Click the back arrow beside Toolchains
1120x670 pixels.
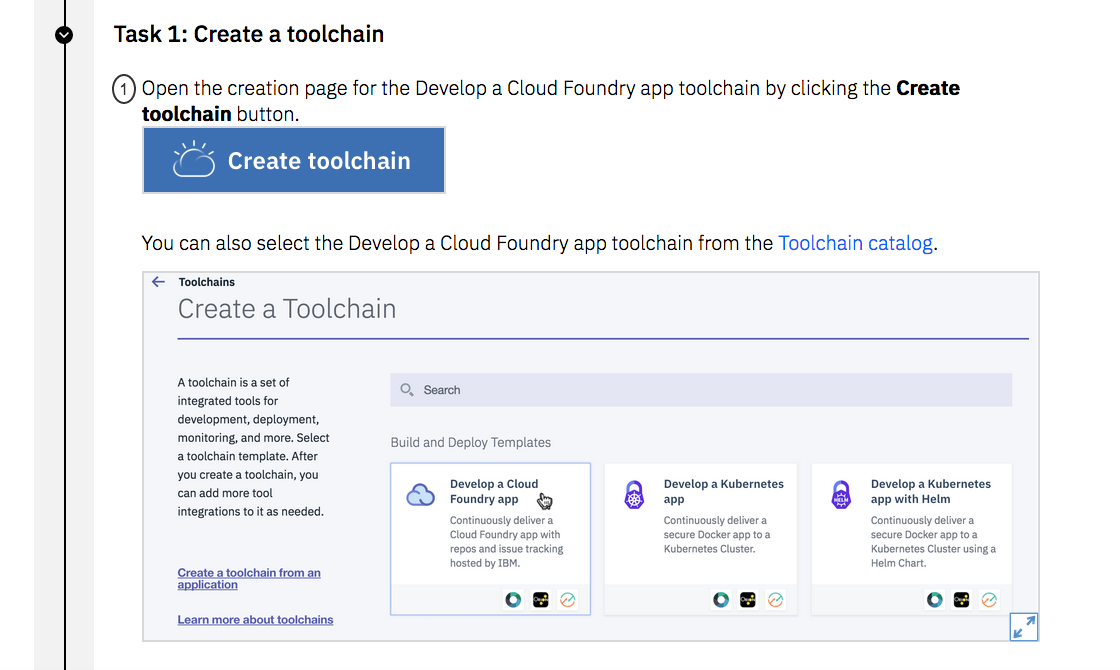click(x=159, y=281)
